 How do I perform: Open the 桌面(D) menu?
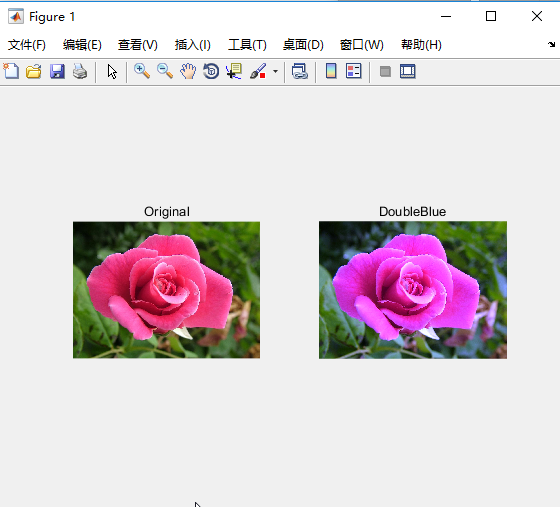[x=303, y=45]
